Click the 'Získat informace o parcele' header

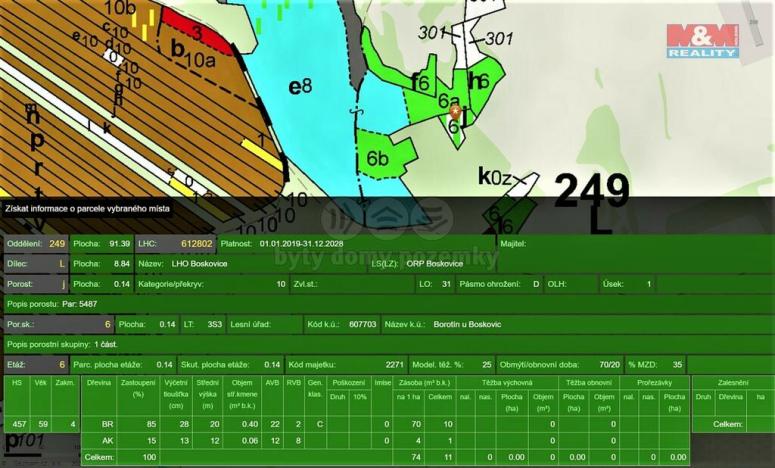coord(88,209)
